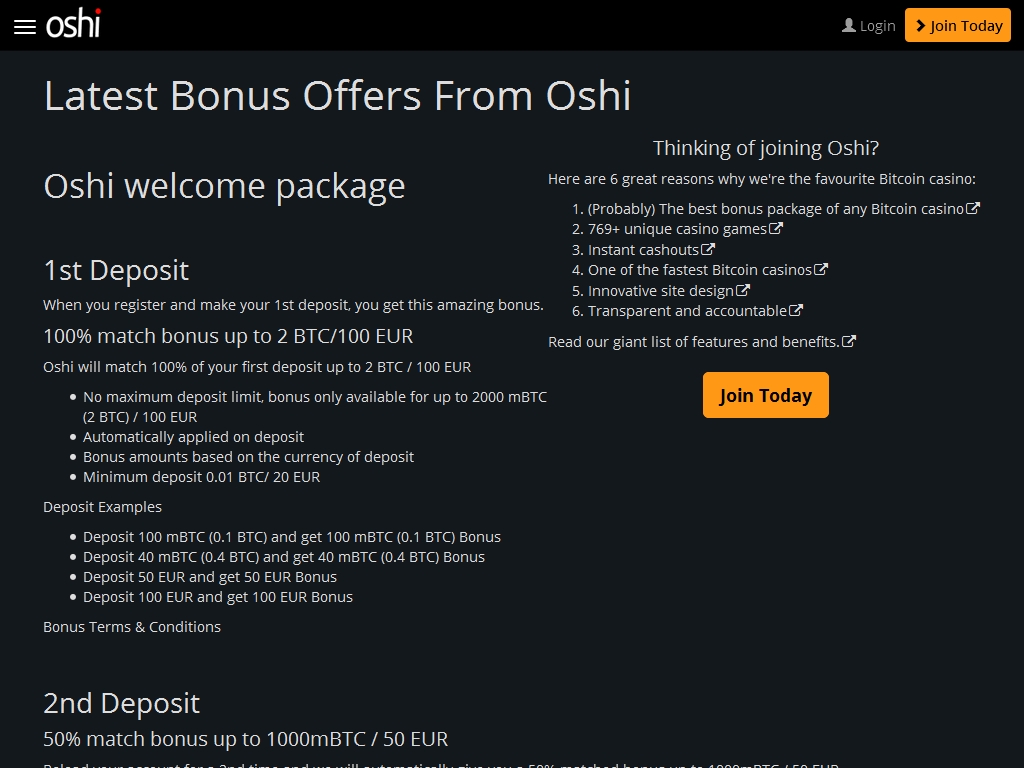Click external icon after Transparent and accountable

click(x=796, y=310)
